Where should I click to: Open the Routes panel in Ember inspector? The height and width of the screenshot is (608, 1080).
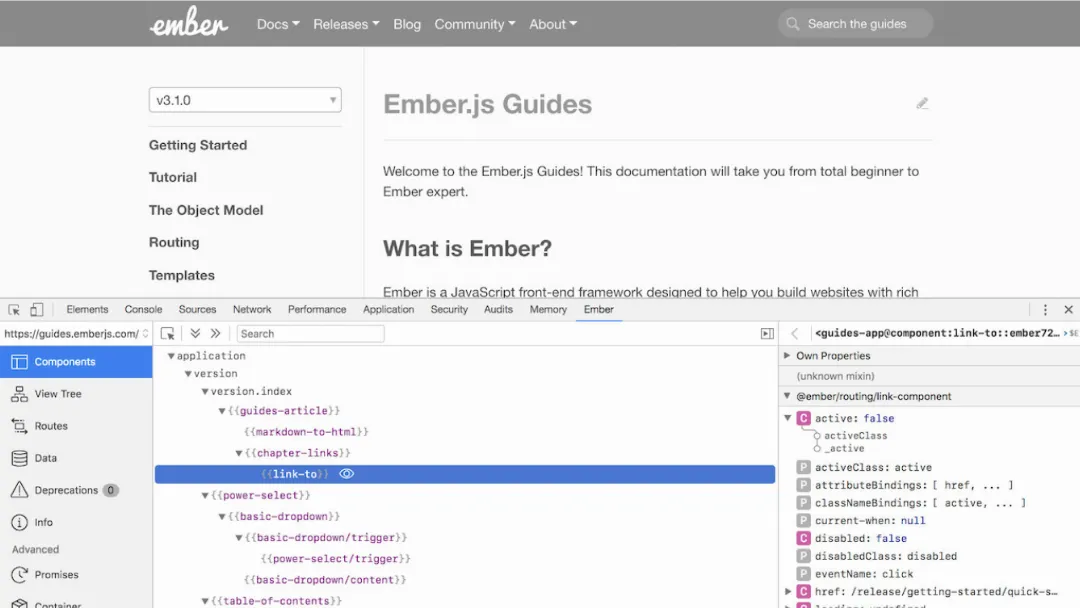[x=50, y=426]
